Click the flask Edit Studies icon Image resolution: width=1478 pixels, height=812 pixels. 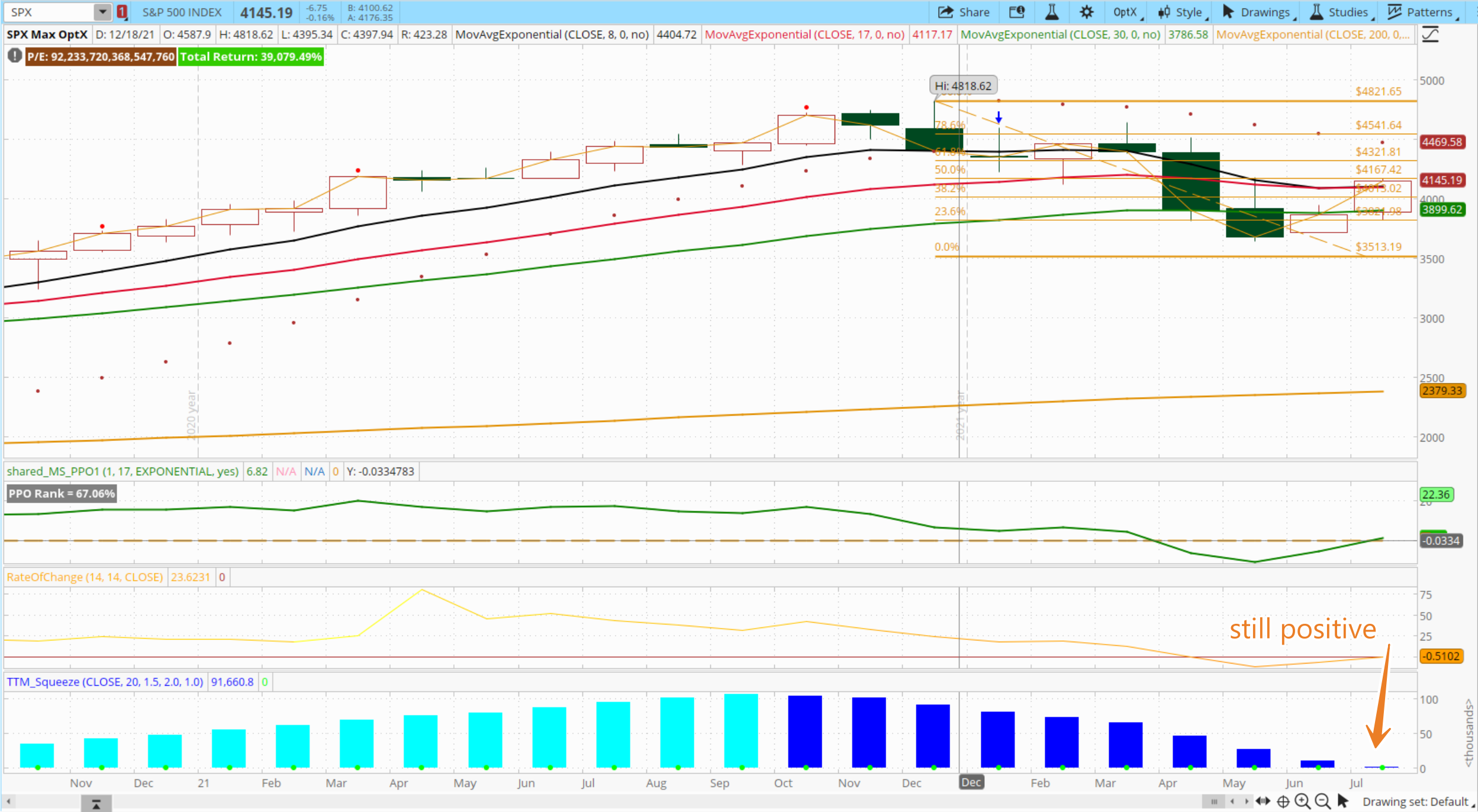(1052, 12)
